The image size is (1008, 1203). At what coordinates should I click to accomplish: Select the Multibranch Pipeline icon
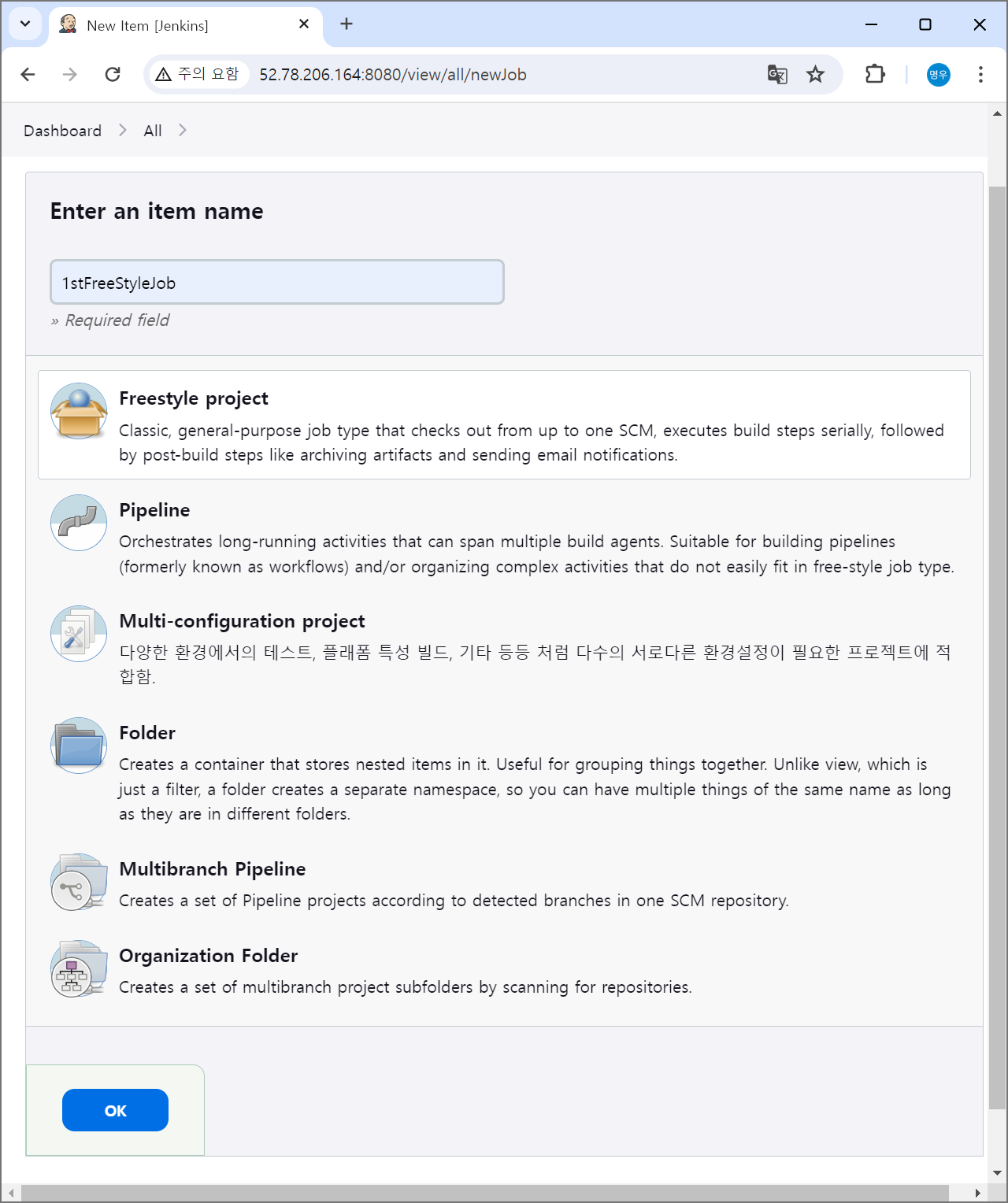point(79,882)
